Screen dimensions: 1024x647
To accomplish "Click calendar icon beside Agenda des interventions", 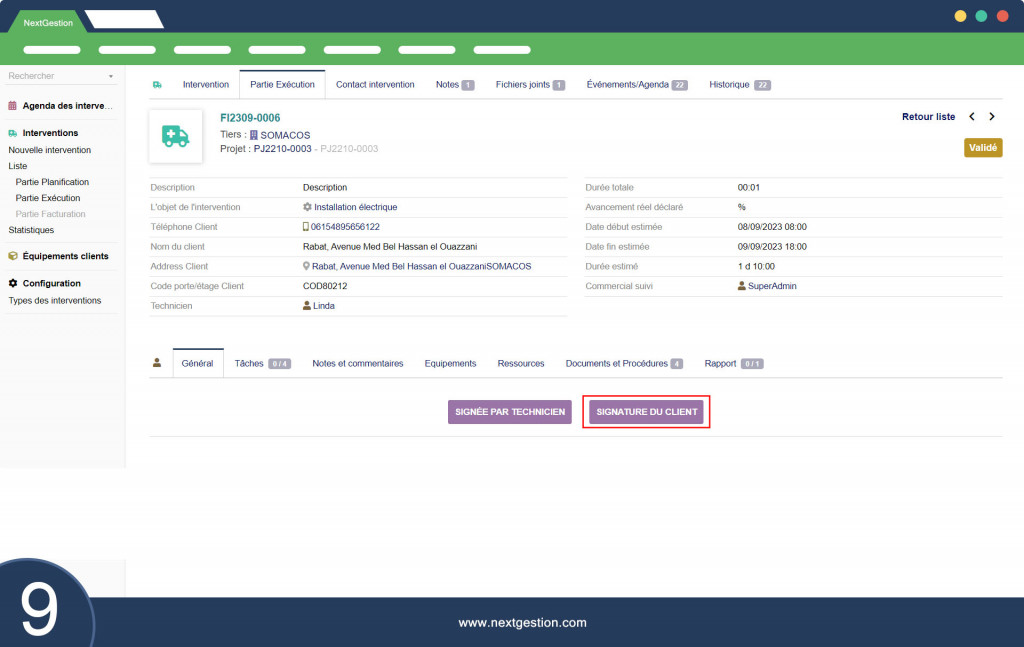I will coord(12,106).
